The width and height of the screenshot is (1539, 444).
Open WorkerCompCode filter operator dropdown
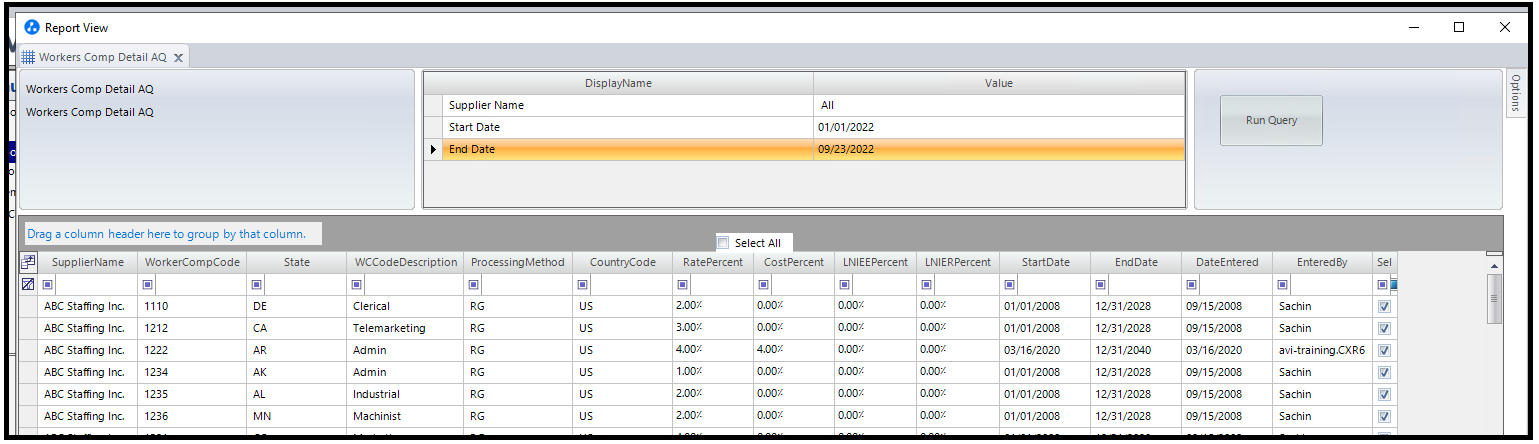coord(150,285)
